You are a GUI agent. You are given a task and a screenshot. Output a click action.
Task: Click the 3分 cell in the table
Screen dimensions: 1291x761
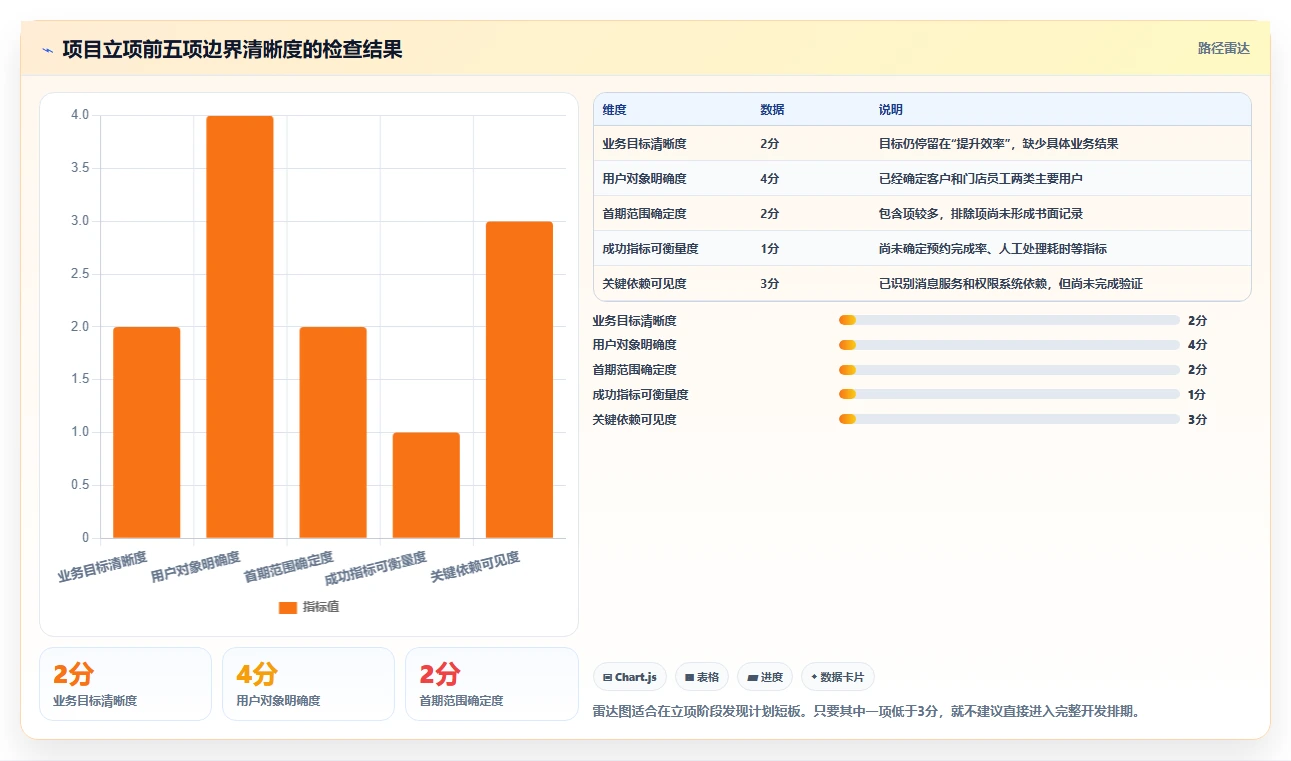click(x=769, y=283)
